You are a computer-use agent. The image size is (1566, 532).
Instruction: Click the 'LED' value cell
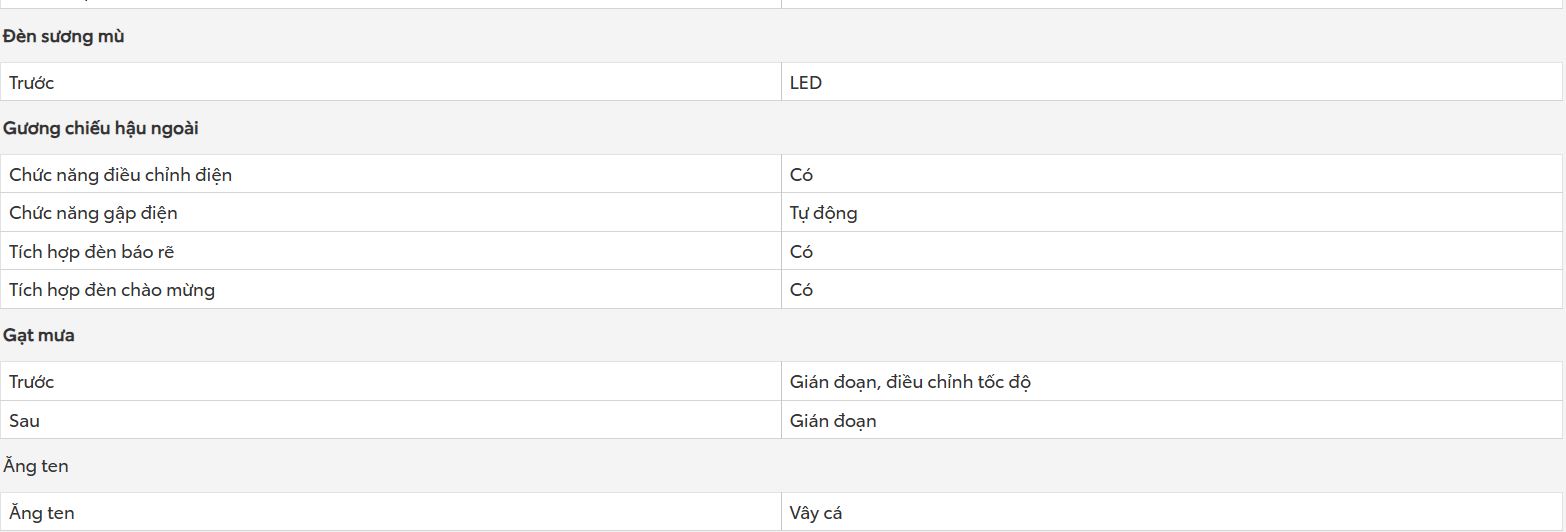1172,82
